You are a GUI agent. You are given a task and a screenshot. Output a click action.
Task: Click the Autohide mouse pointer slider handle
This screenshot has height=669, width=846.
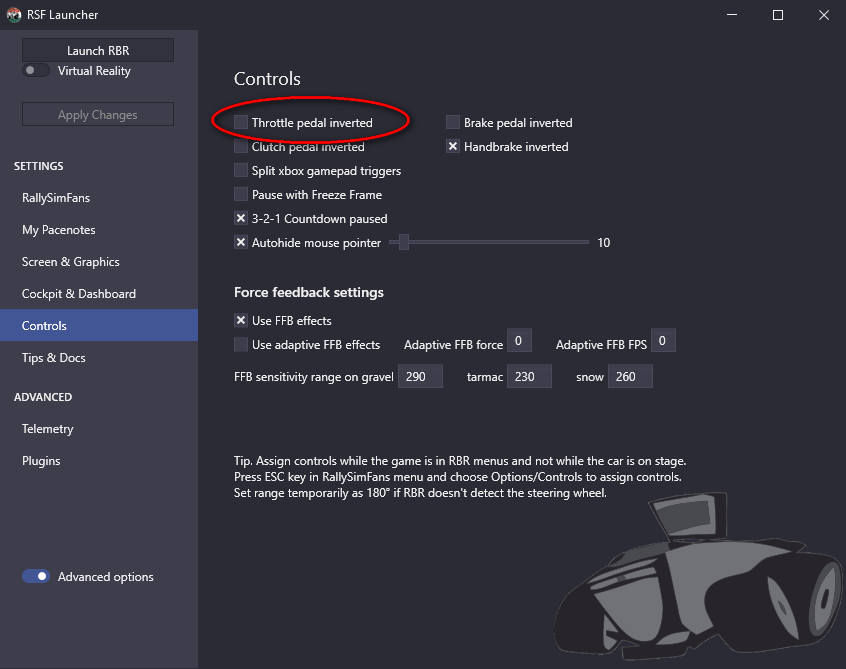pyautogui.click(x=404, y=242)
